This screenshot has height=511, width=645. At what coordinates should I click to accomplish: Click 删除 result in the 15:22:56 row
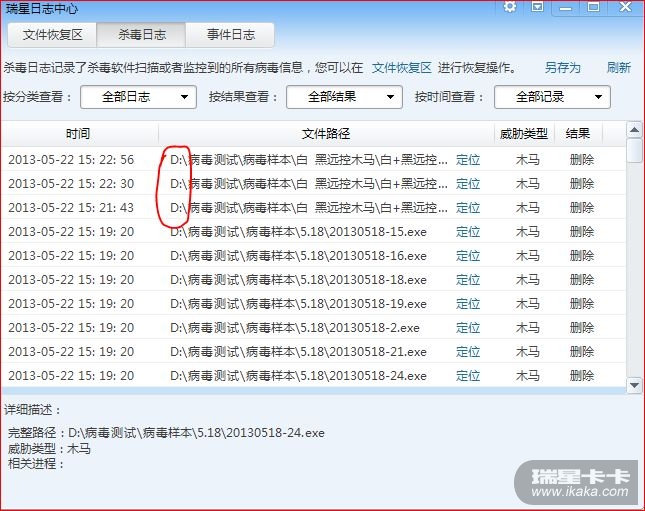(582, 160)
